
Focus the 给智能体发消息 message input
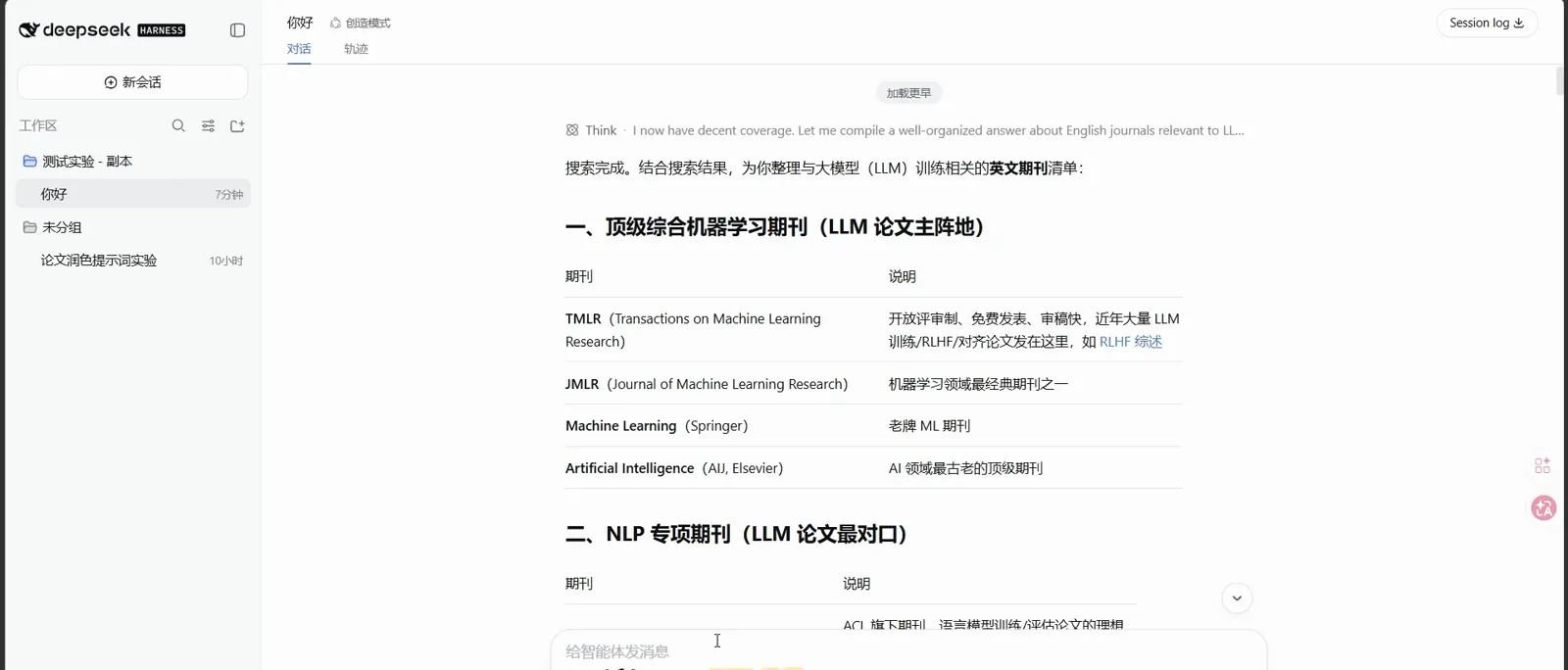click(x=908, y=651)
